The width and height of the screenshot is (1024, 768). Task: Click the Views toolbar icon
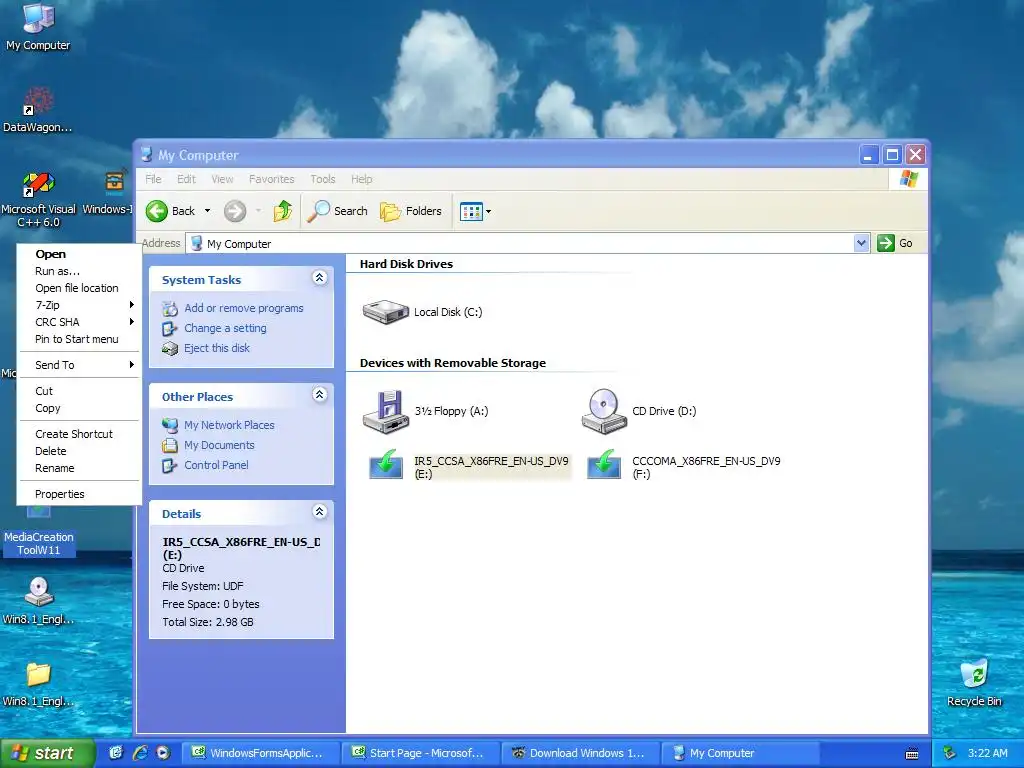(471, 211)
